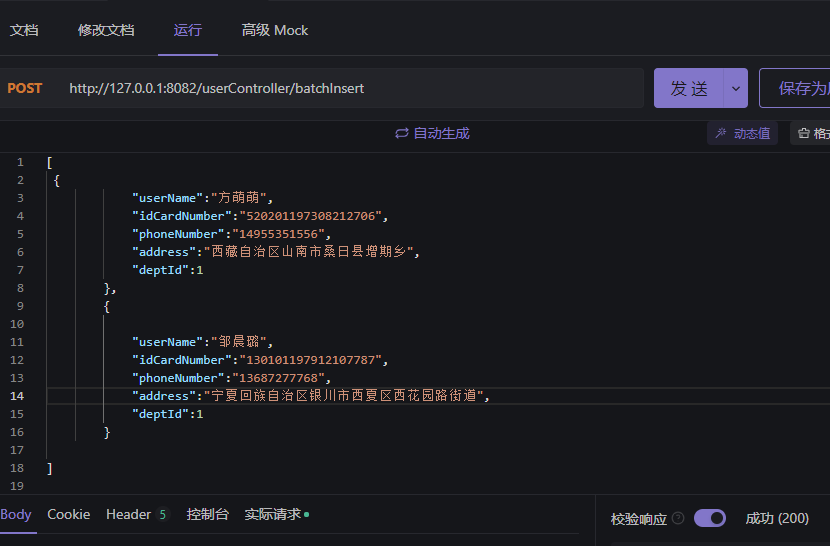View the 实际请求 tab
The width and height of the screenshot is (830, 546).
pyautogui.click(x=273, y=514)
